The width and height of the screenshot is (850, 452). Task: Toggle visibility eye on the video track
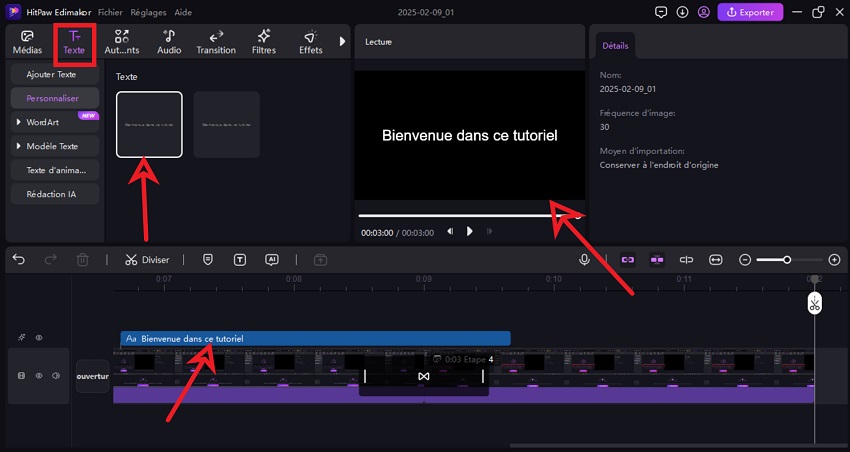pos(39,376)
